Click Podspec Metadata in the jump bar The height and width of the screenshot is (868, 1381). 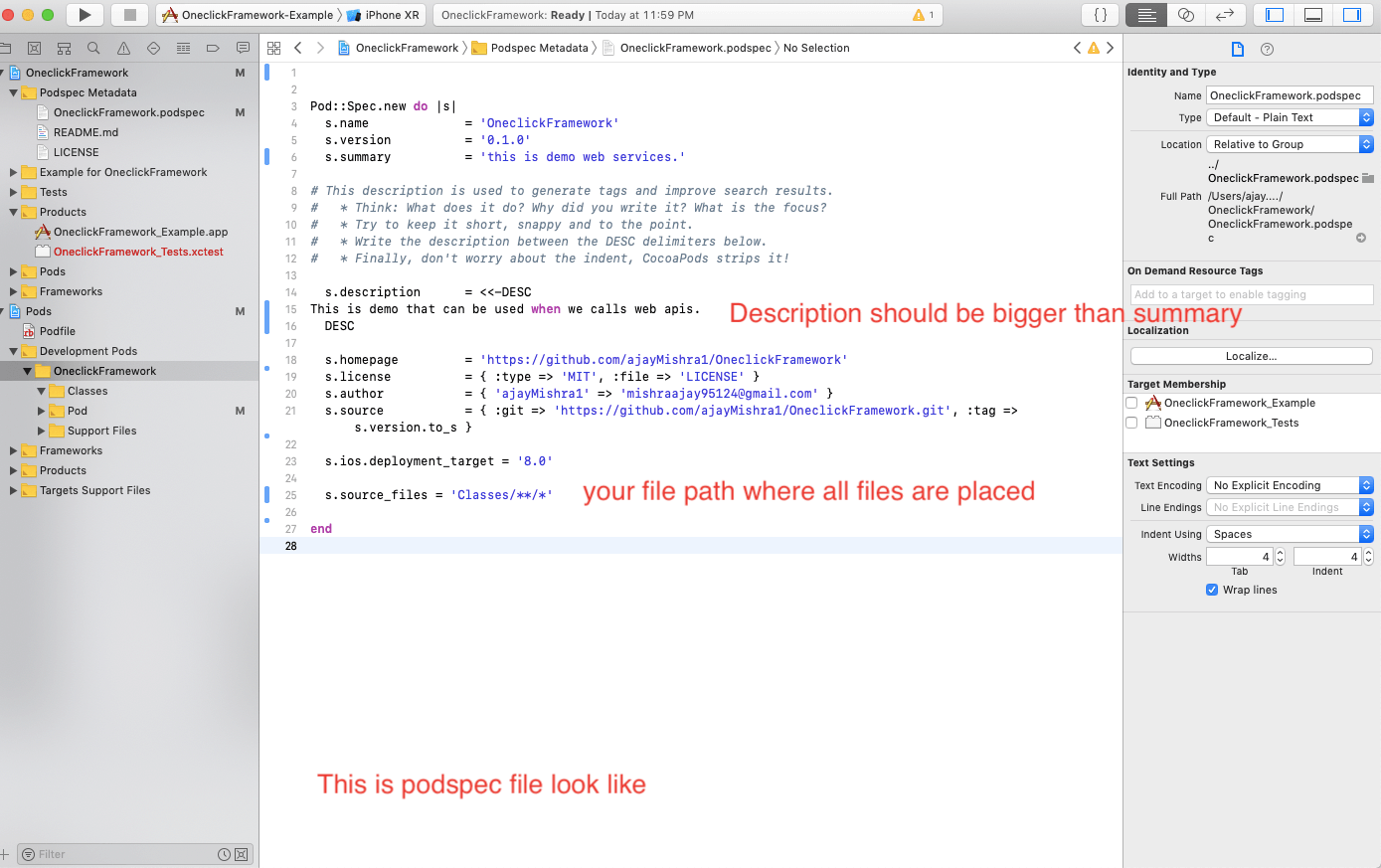[530, 48]
